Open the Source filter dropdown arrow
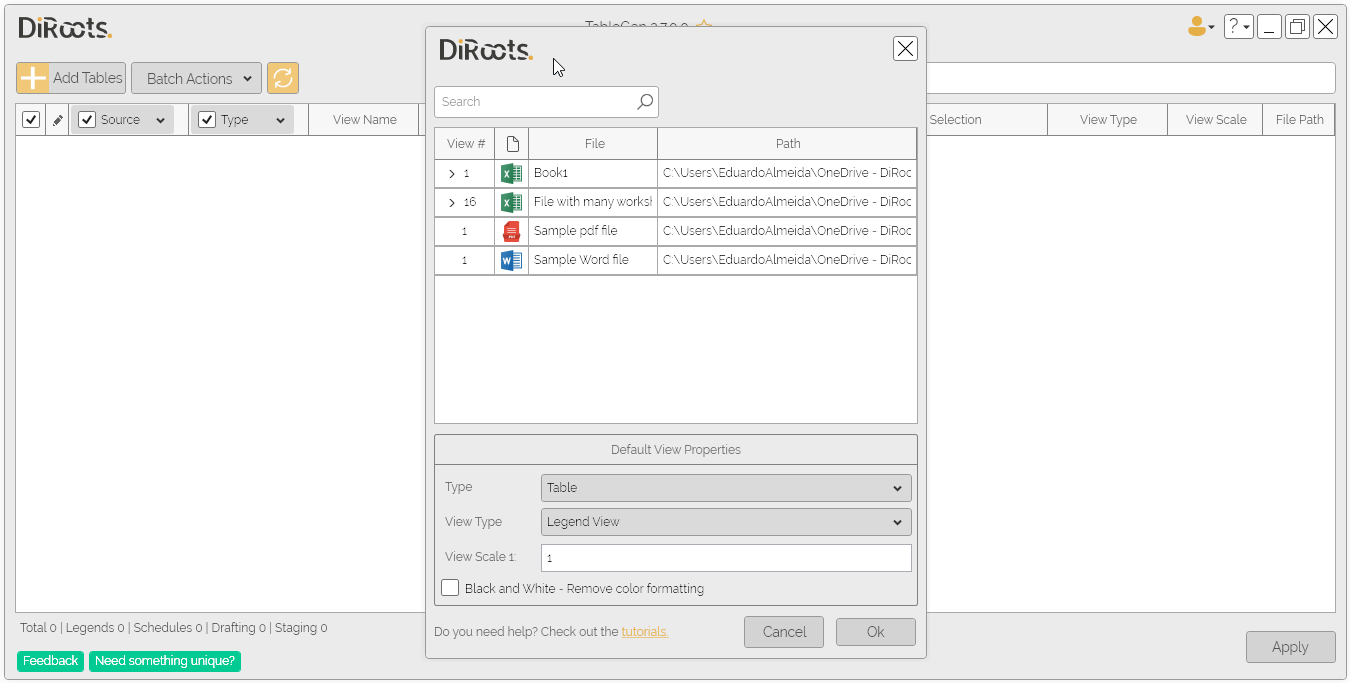This screenshot has width=1350, height=683. click(160, 120)
